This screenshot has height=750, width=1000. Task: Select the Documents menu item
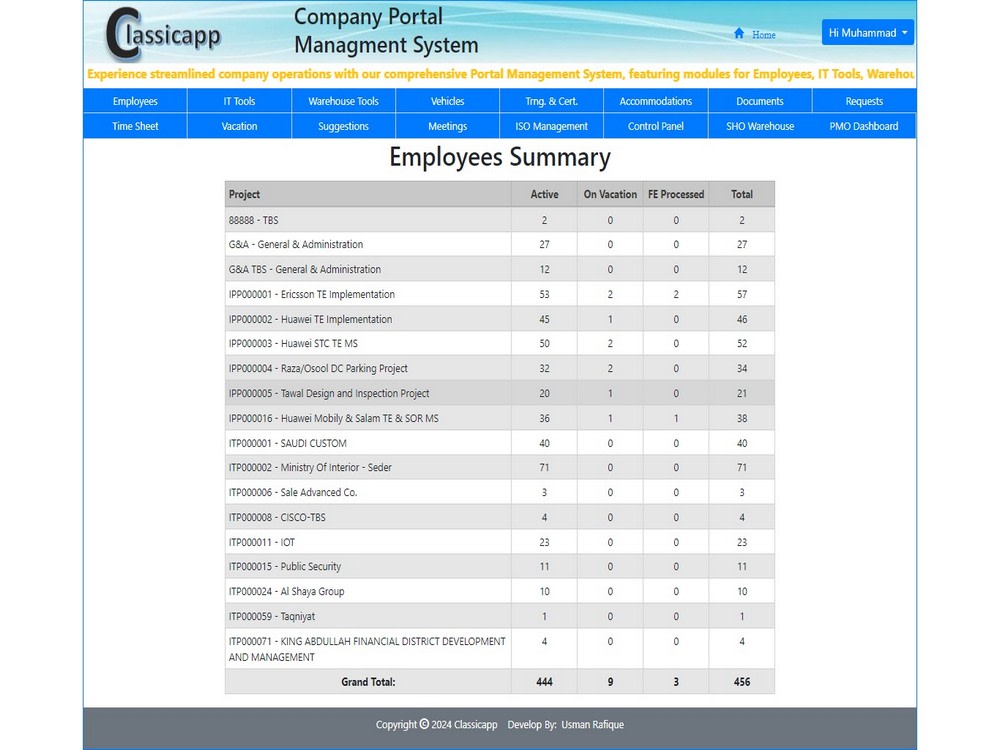pos(760,101)
